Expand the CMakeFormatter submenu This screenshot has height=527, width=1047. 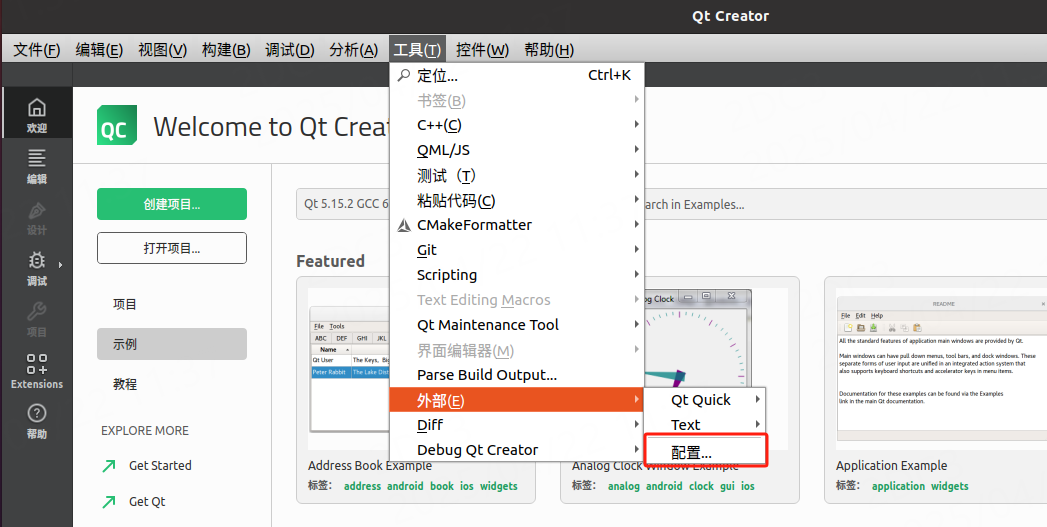coord(517,225)
